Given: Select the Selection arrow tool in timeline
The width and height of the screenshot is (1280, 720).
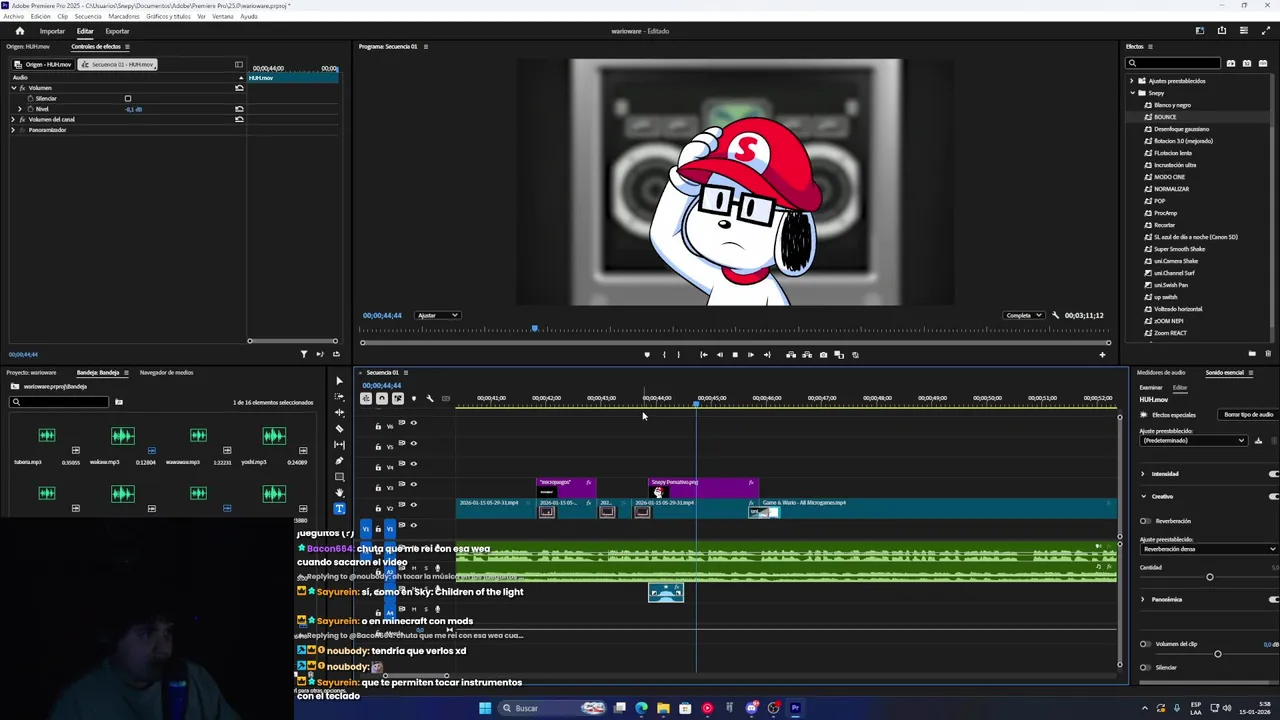Looking at the screenshot, I should click(x=339, y=381).
